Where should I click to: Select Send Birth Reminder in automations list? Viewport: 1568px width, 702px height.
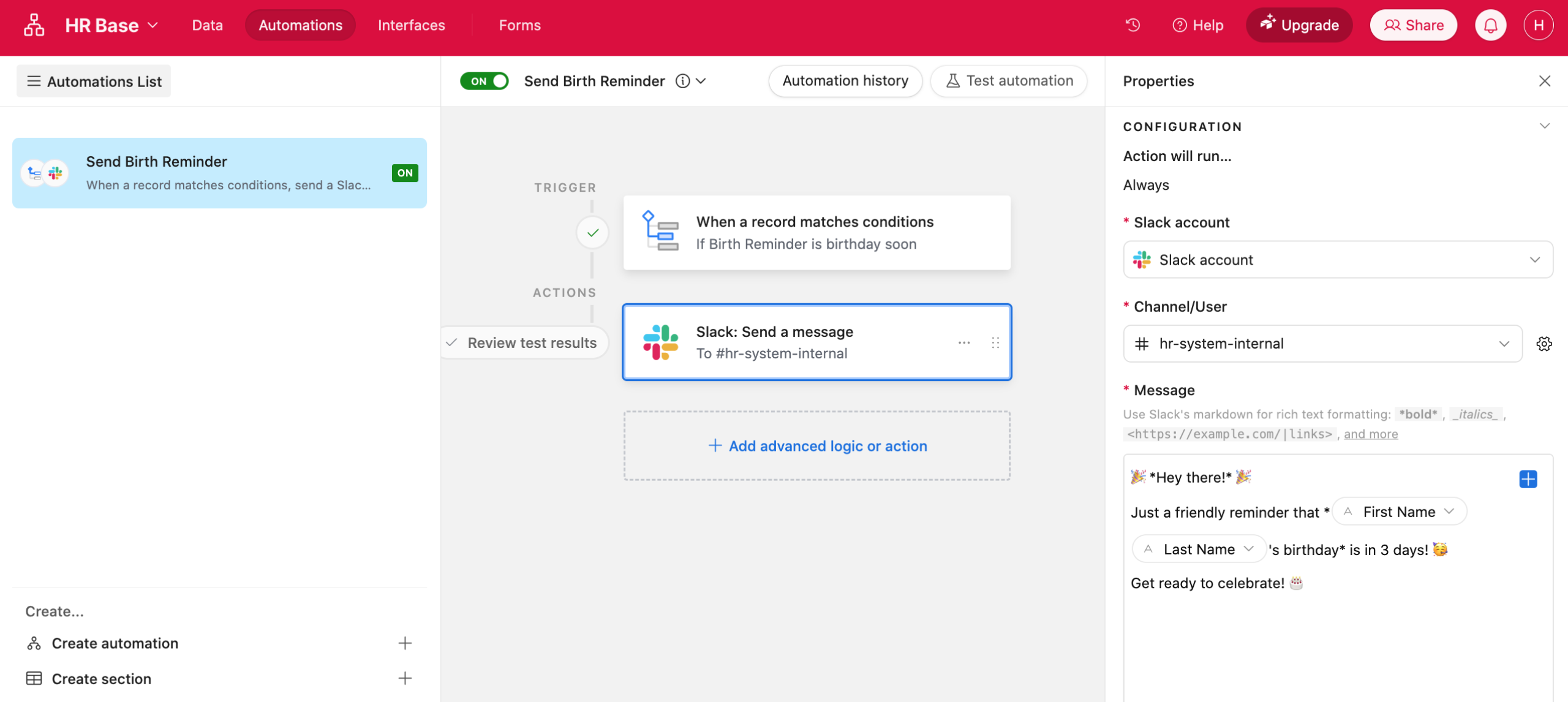coord(219,173)
